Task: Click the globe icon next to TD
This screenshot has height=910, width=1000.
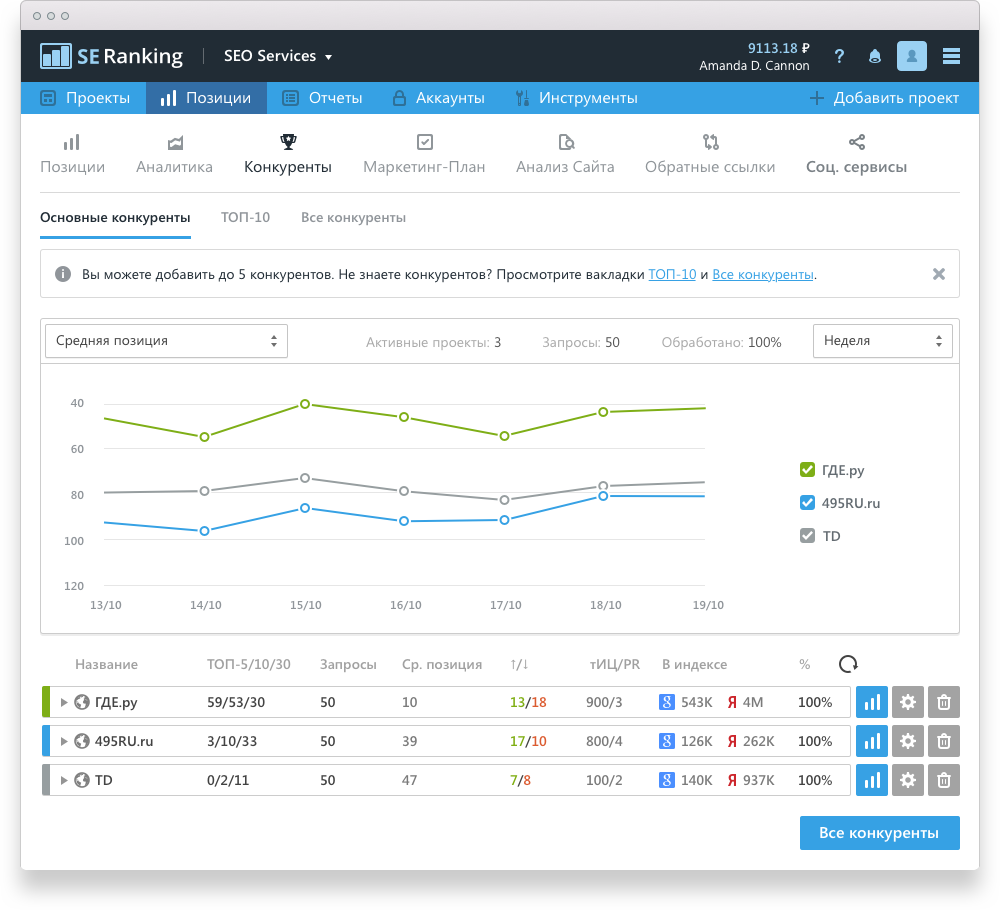Action: pyautogui.click(x=82, y=780)
